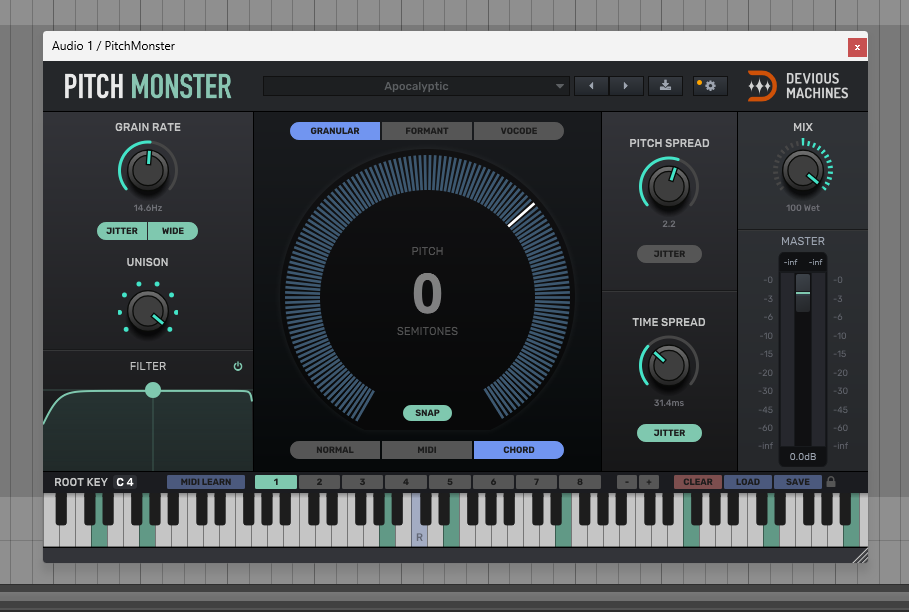Screen dimensions: 909x612
Task: Click the keyboard lock padlock icon
Action: [x=831, y=482]
